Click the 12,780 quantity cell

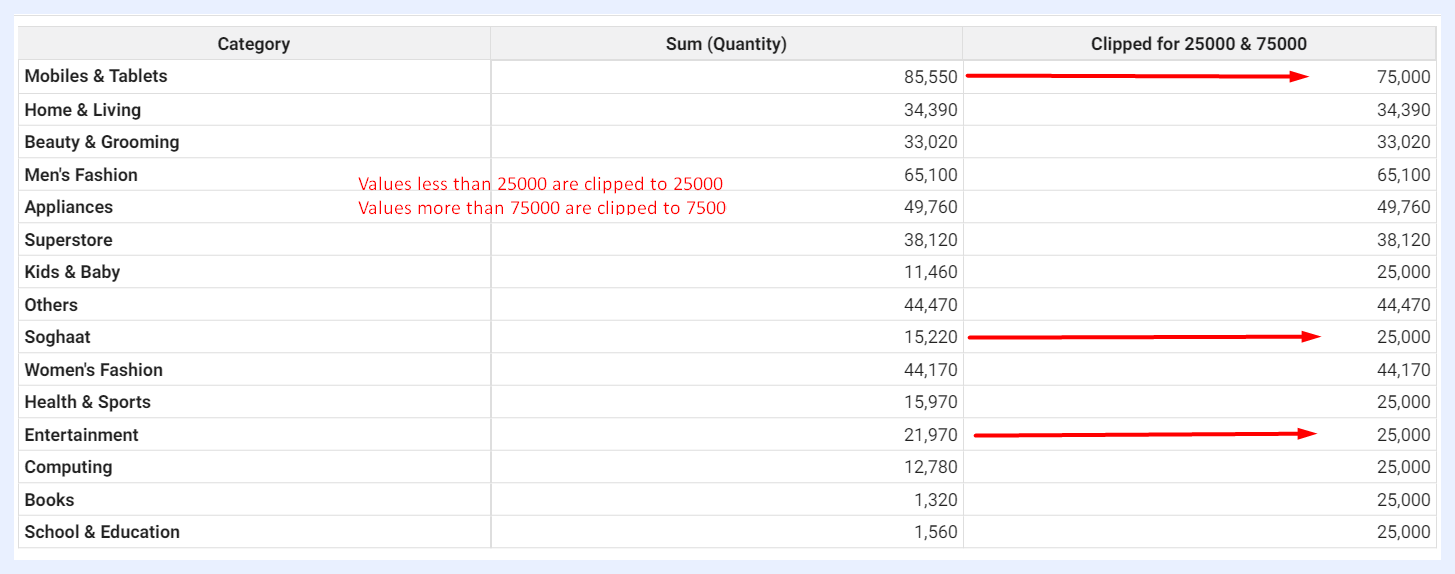[930, 467]
